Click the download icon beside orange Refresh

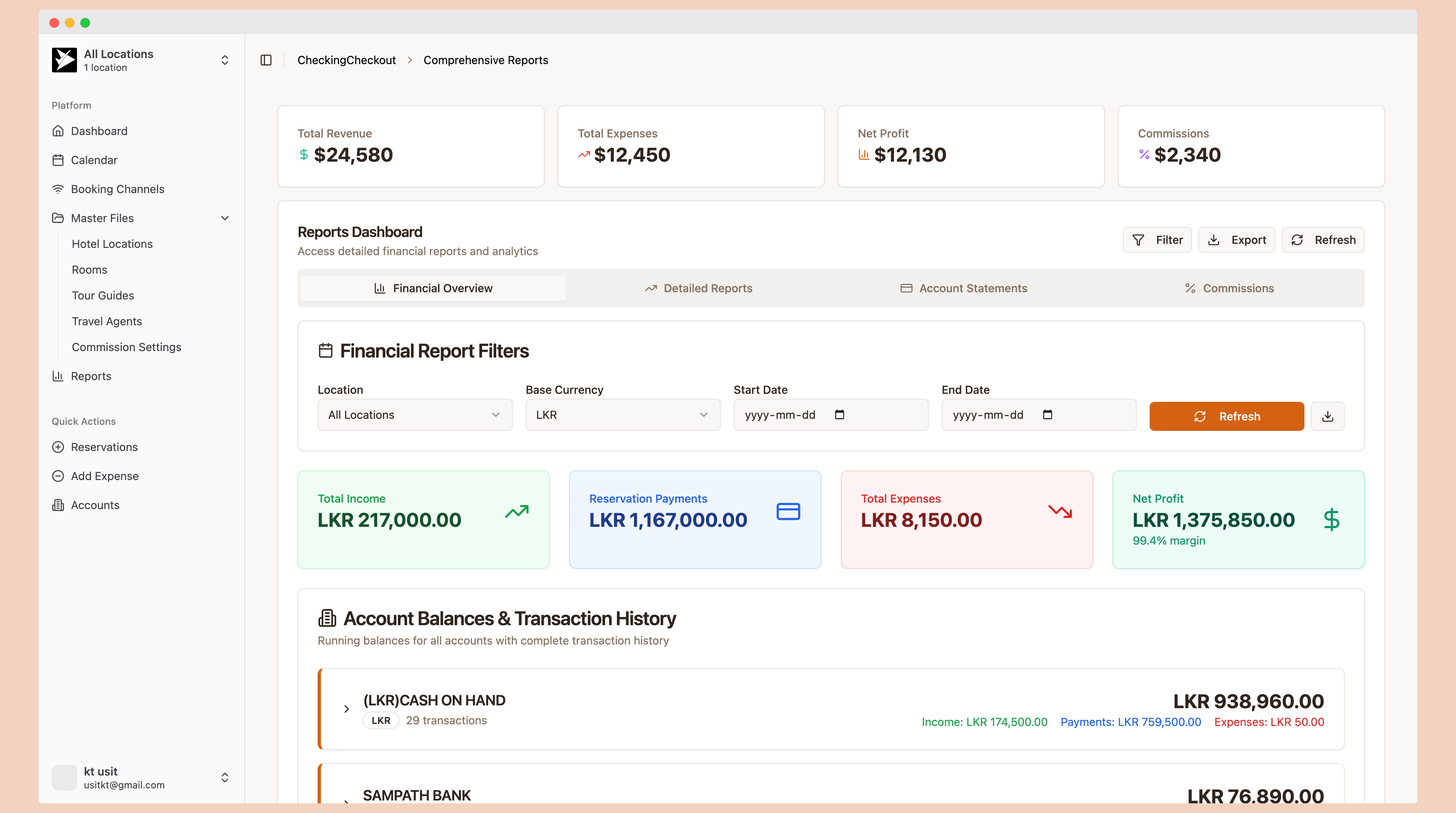pyautogui.click(x=1328, y=417)
